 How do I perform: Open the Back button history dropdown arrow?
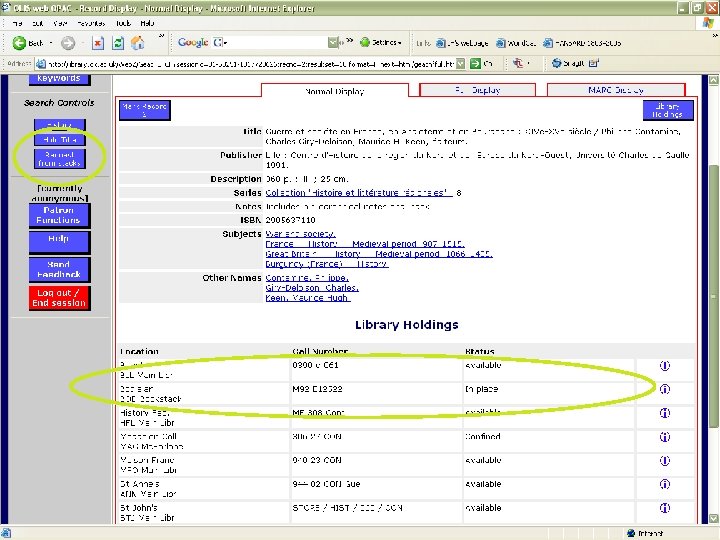(52, 43)
